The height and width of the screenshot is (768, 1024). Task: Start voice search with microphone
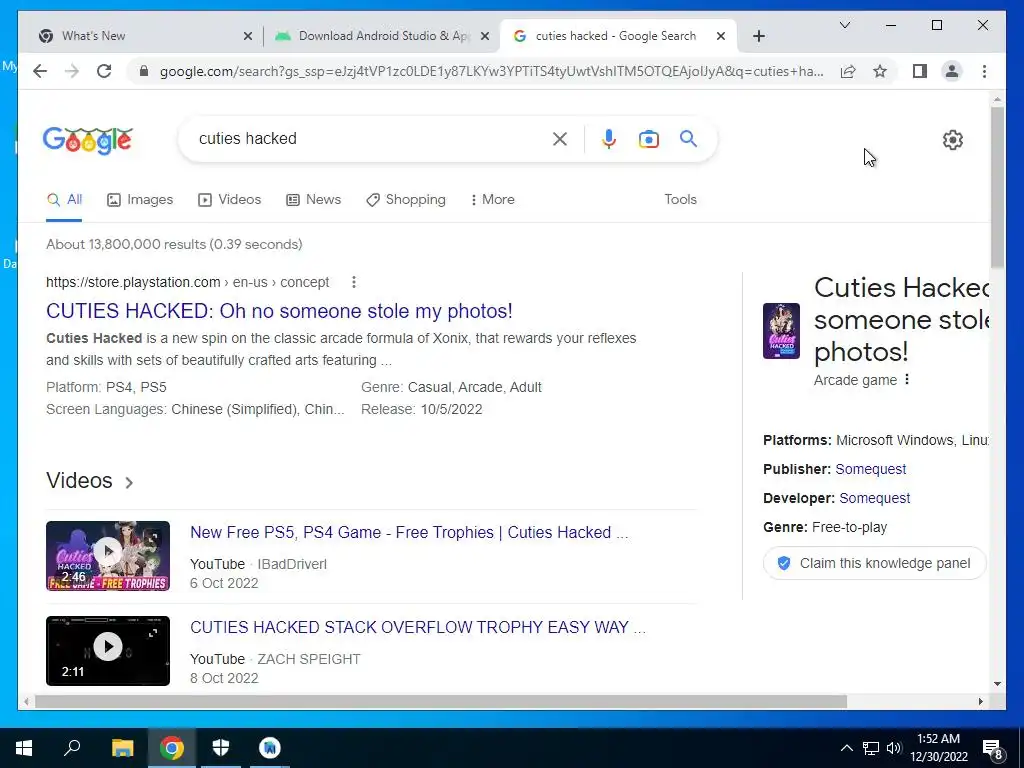coord(609,138)
